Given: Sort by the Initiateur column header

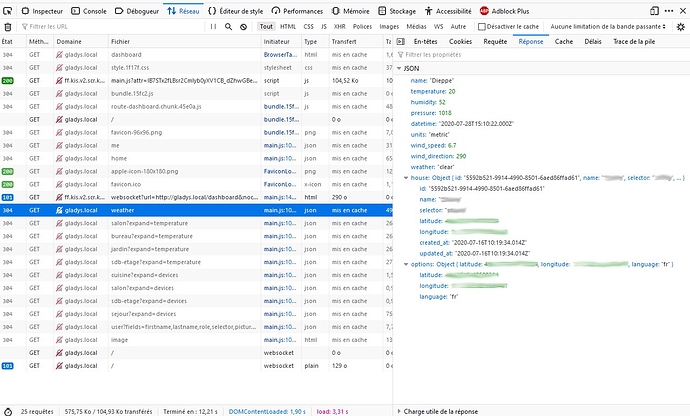Looking at the screenshot, I should tap(281, 41).
